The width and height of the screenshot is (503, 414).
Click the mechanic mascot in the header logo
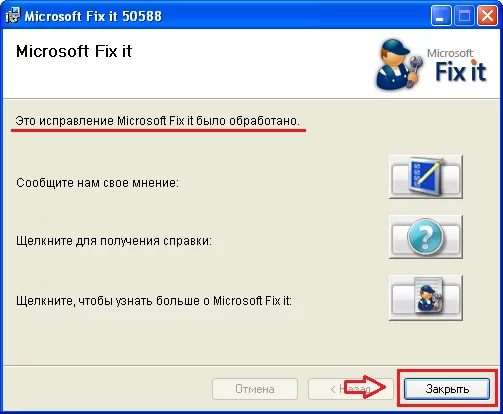pos(398,65)
